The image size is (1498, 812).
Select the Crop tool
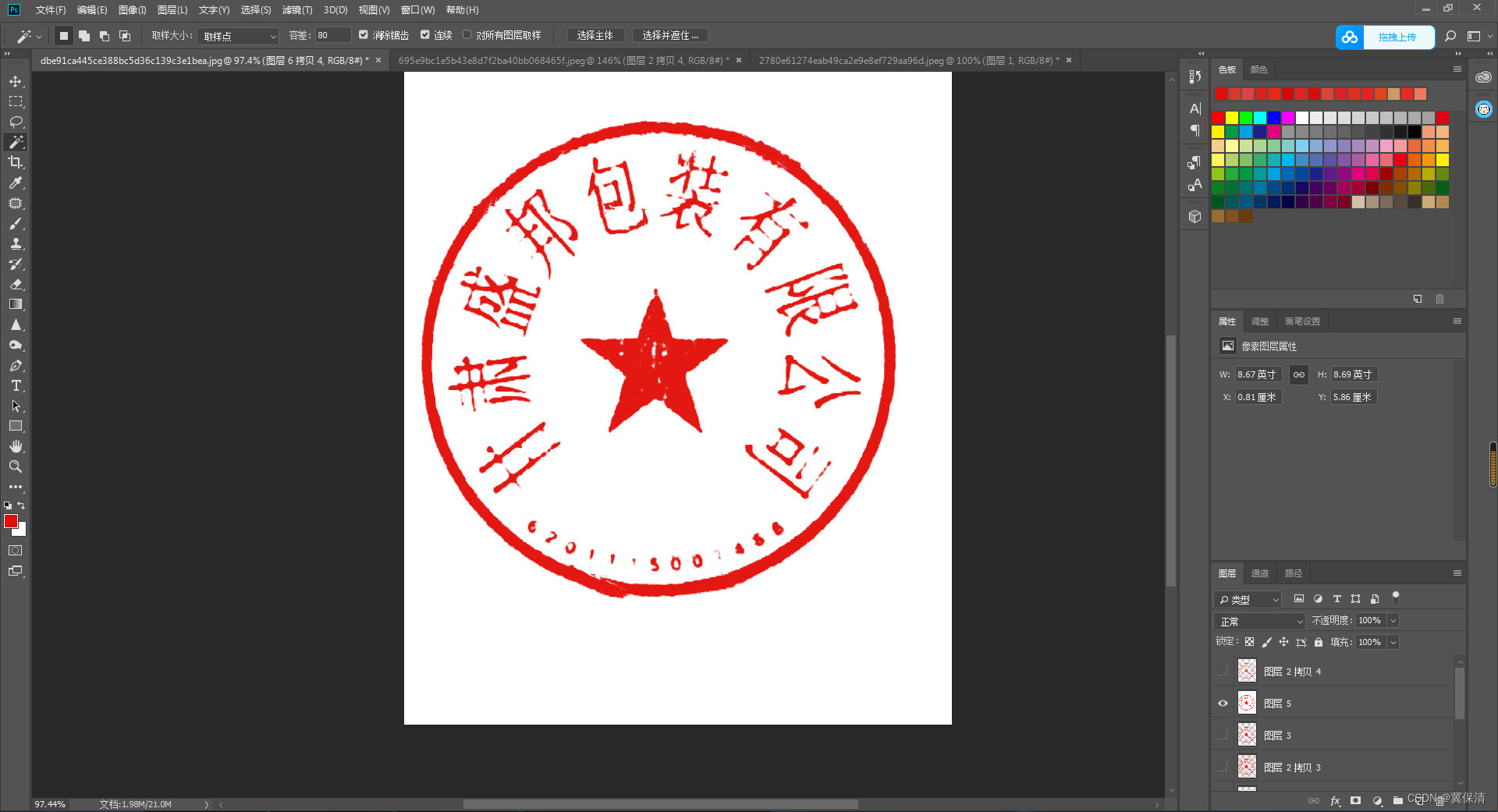pyautogui.click(x=16, y=162)
